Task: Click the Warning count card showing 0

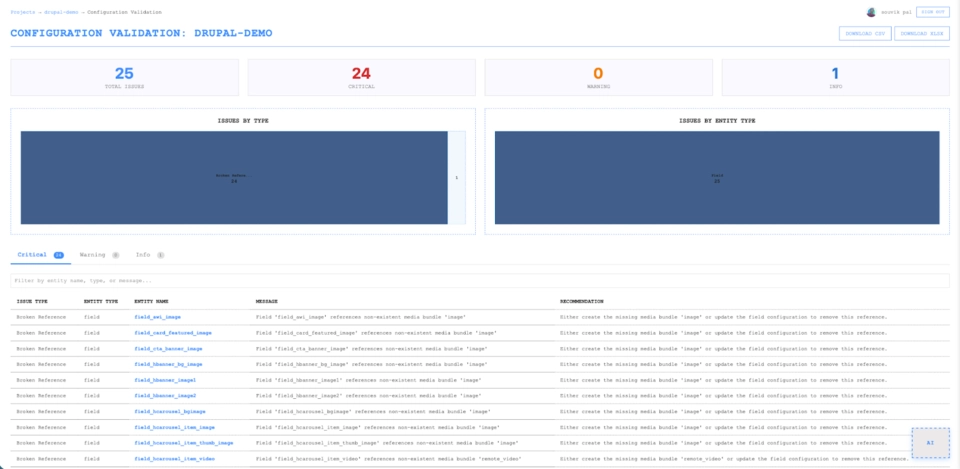Action: pos(598,78)
